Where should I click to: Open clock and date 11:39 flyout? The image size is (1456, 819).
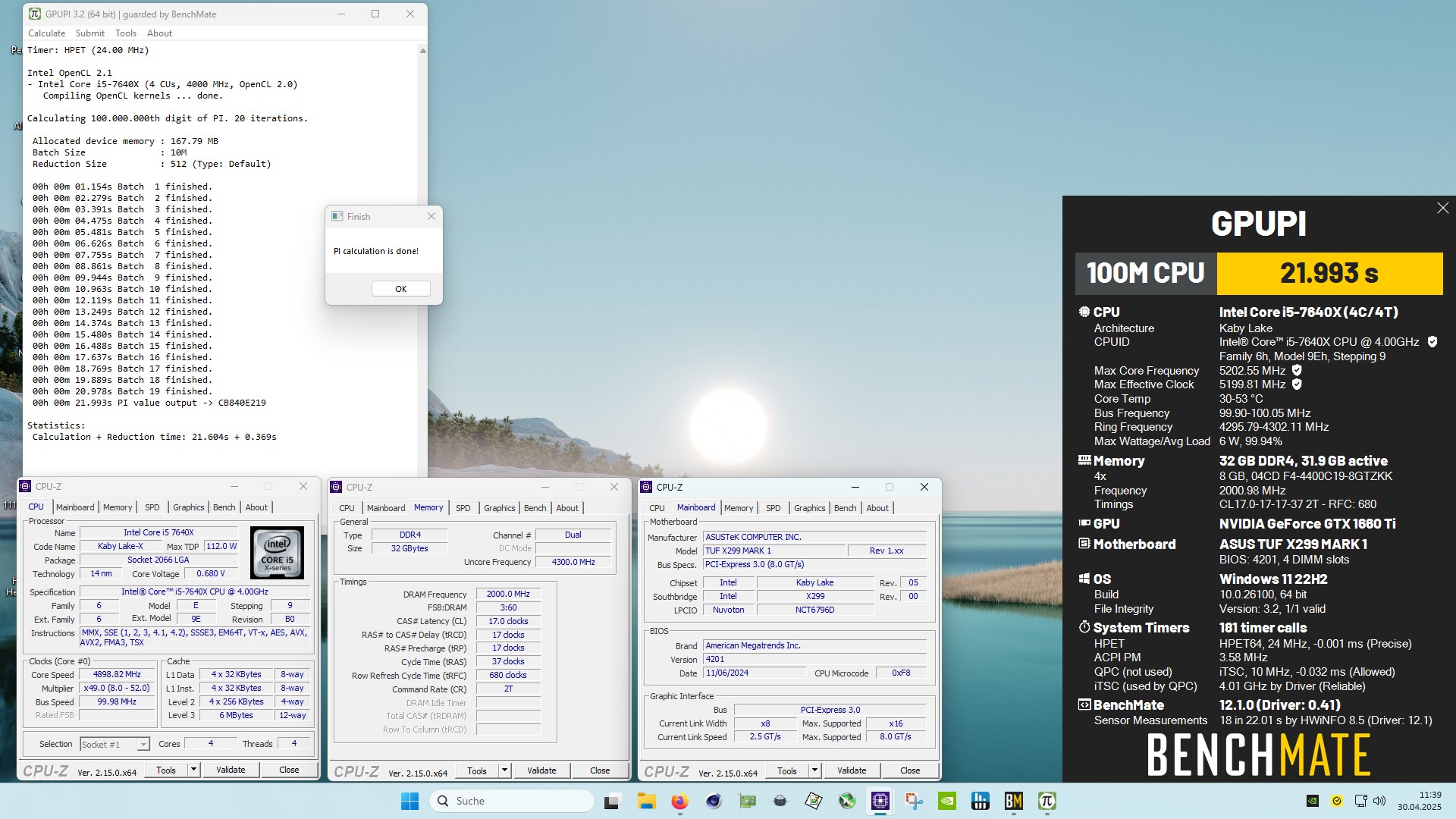pos(1420,801)
